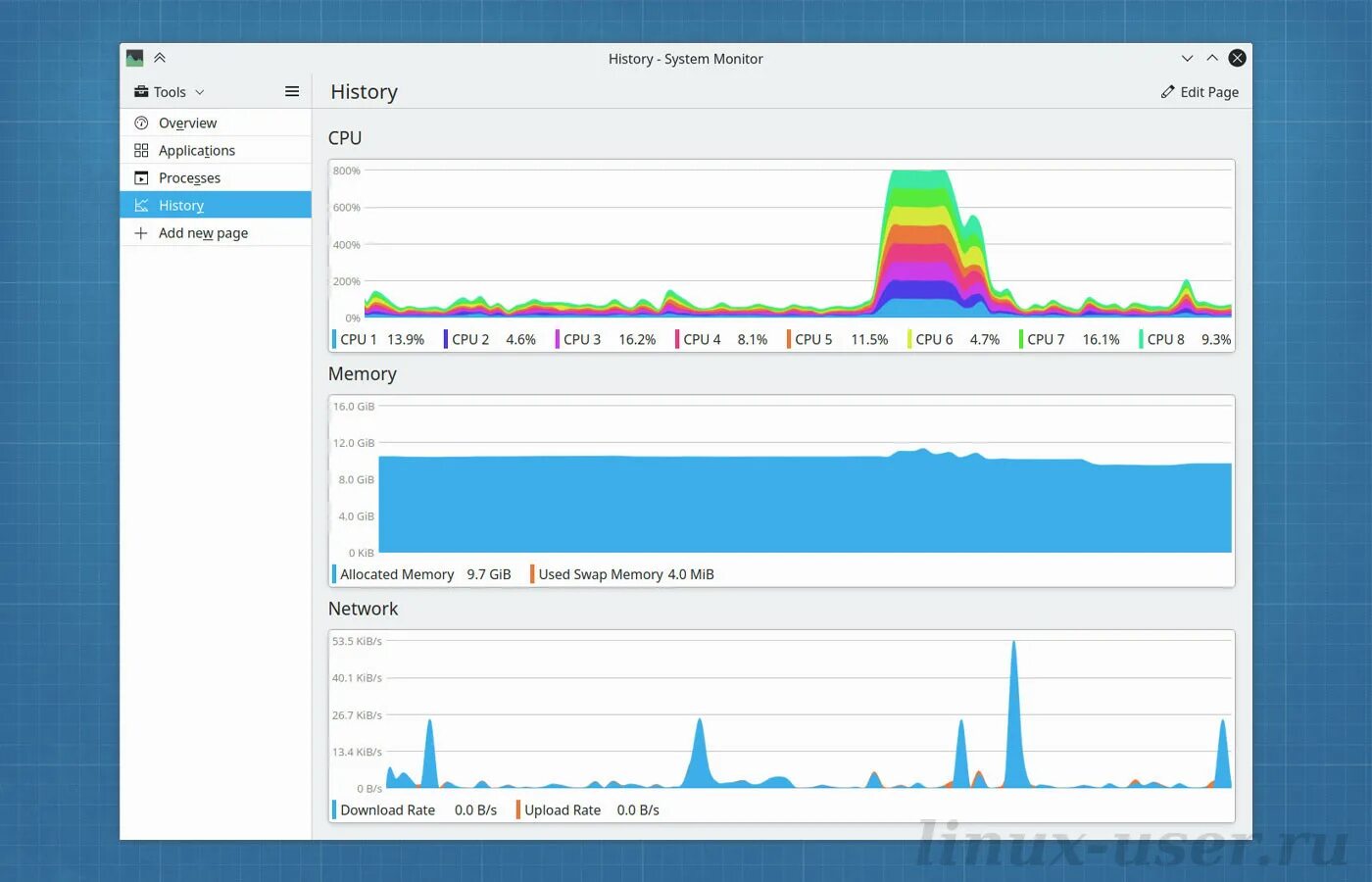
Task: Click the Allocated Memory legend label
Action: [x=397, y=574]
